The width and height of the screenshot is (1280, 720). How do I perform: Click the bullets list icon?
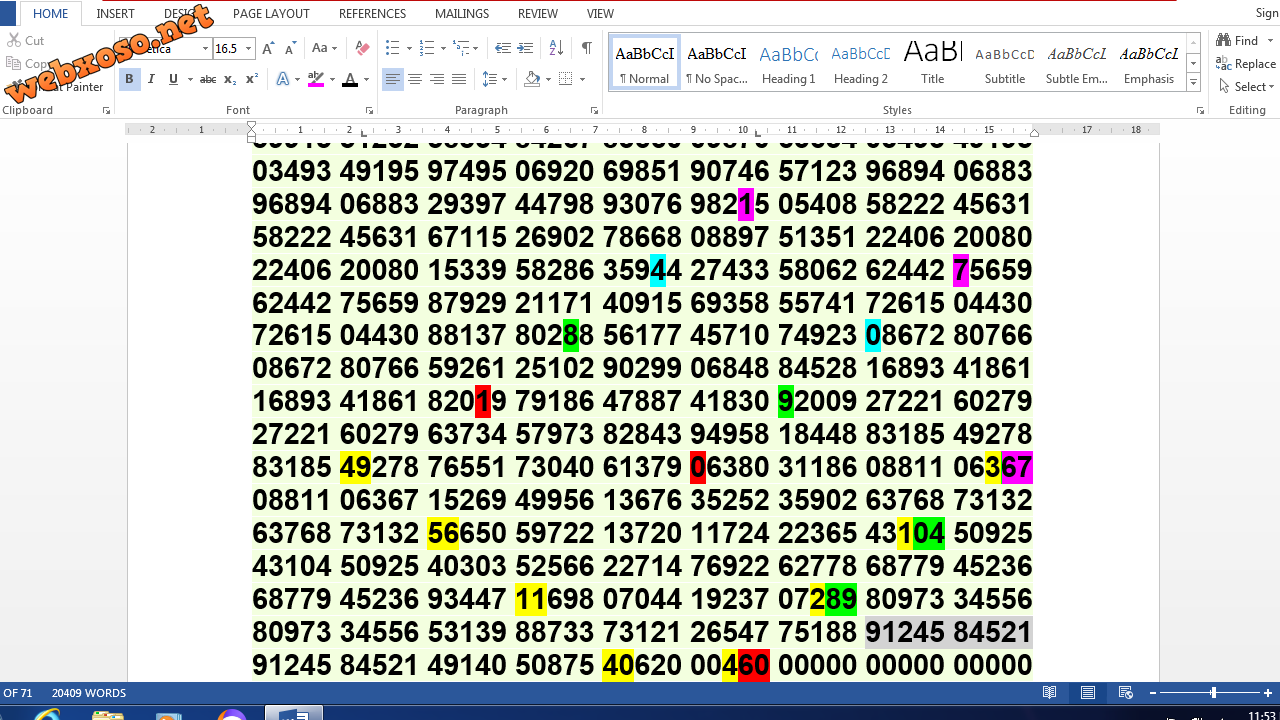(x=391, y=48)
